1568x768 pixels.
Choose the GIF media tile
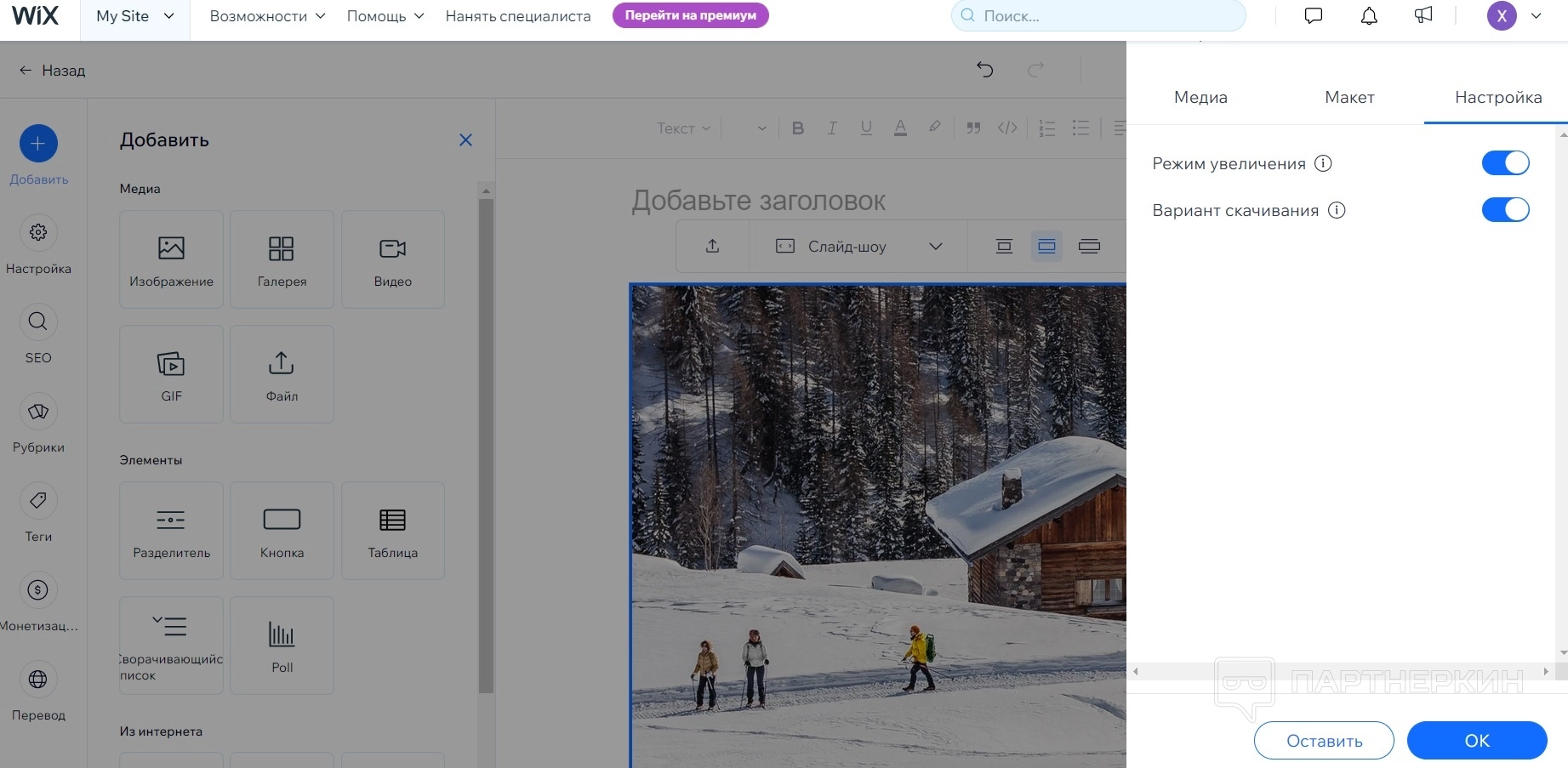point(171,374)
